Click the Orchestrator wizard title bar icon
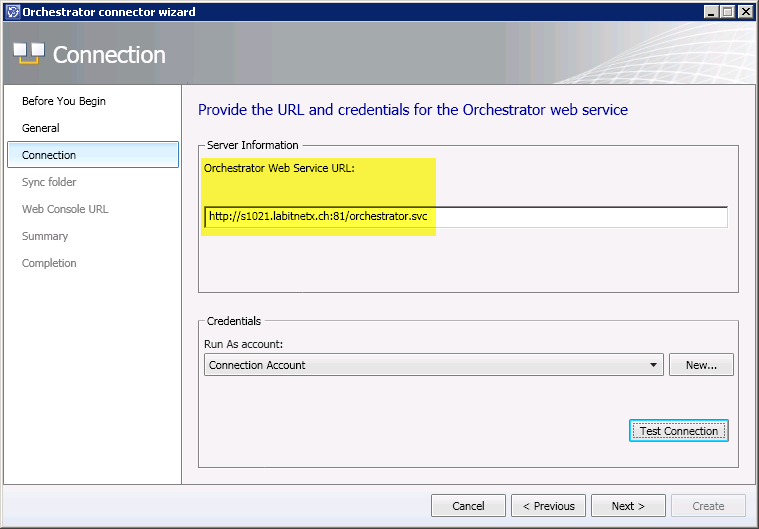This screenshot has width=759, height=529. pyautogui.click(x=11, y=12)
